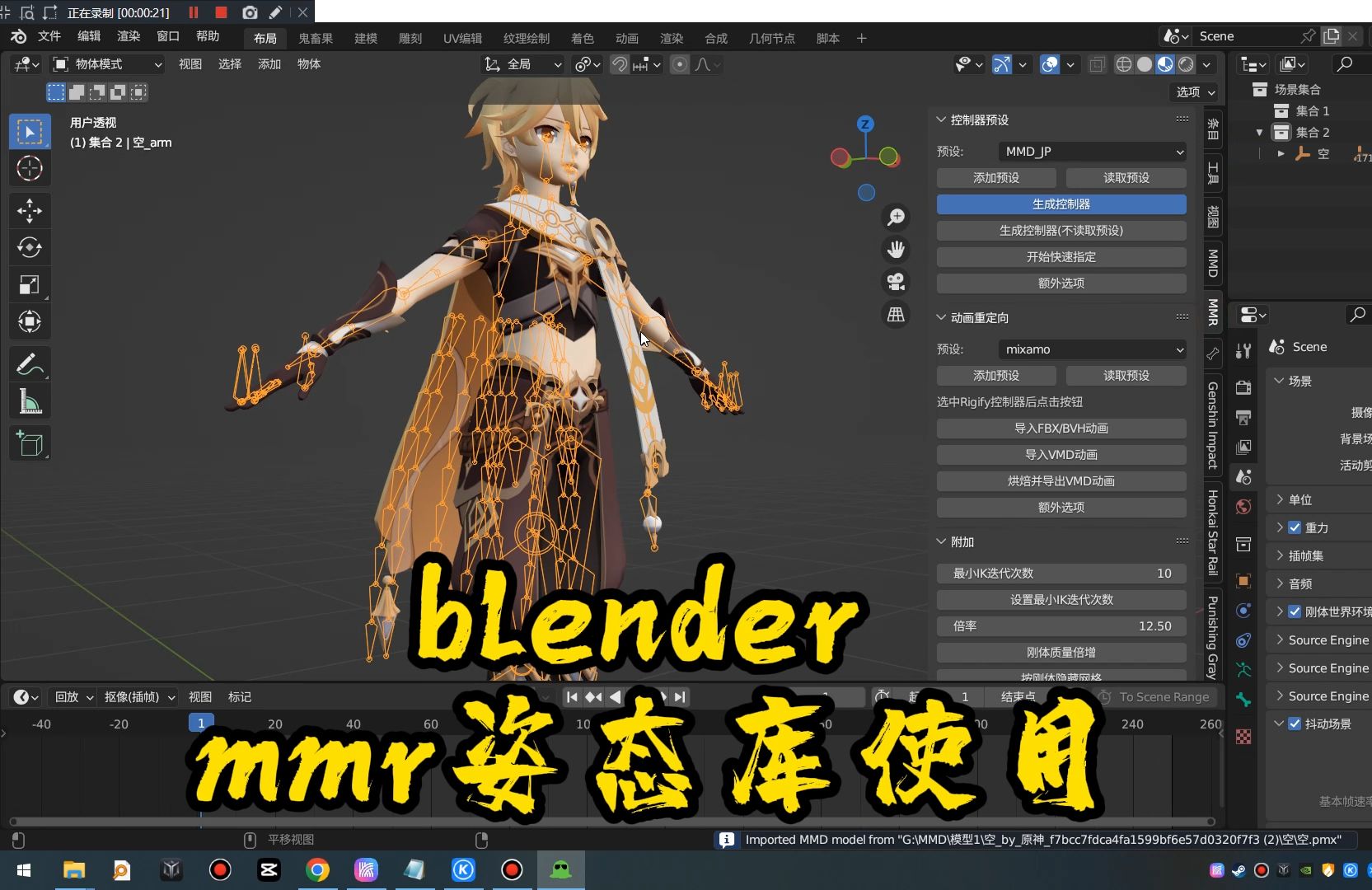
Task: Switch to the 雕刻 workspace tab
Action: click(x=410, y=38)
